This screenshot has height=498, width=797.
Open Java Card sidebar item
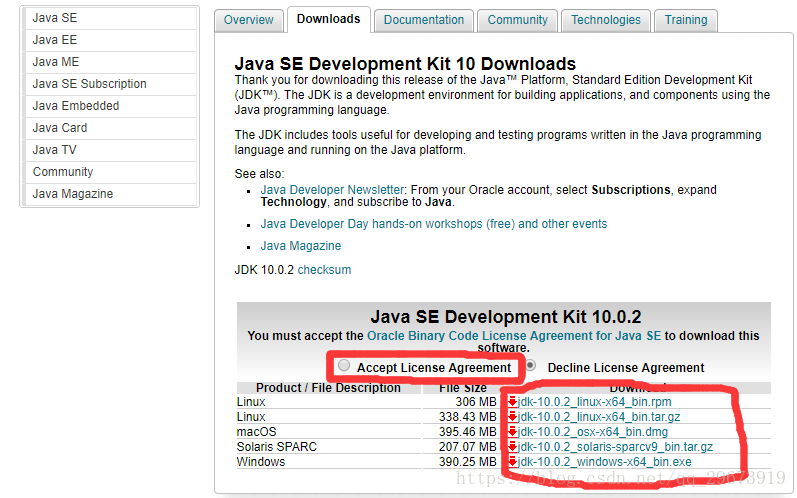click(110, 128)
